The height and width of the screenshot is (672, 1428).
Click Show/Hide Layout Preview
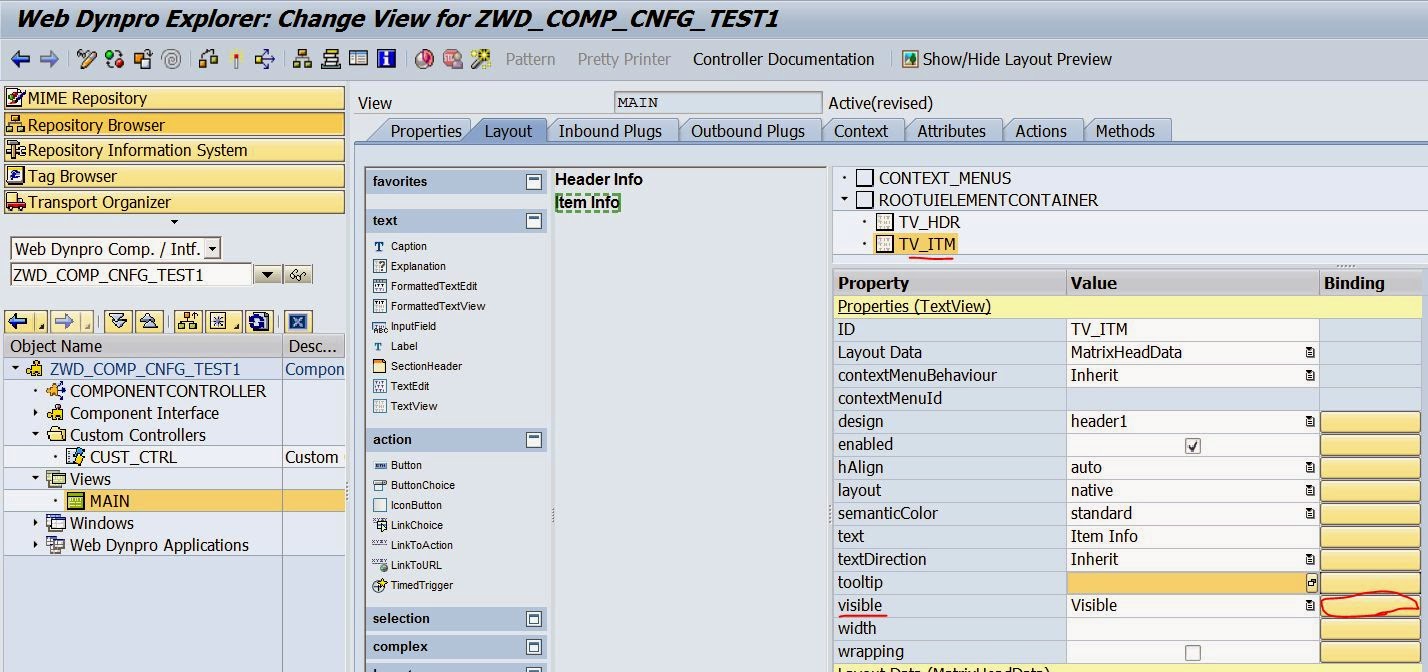coord(1006,60)
